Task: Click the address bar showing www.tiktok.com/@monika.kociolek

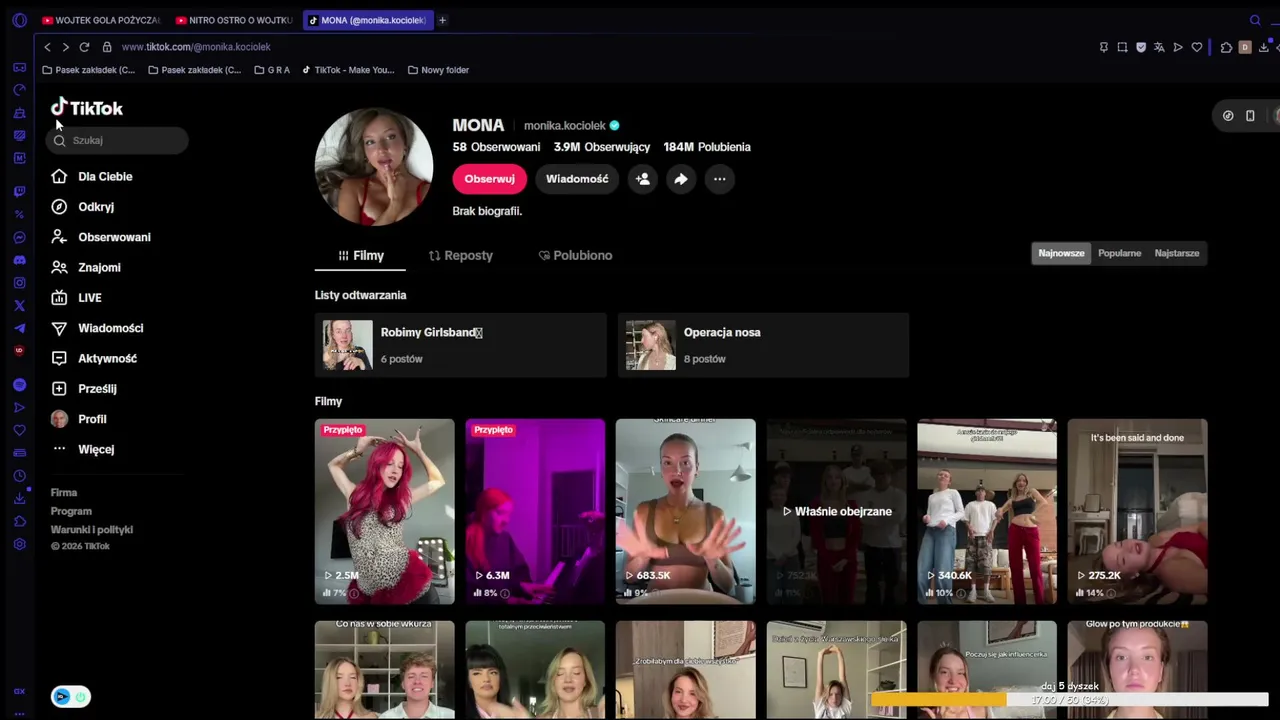Action: pos(196,47)
